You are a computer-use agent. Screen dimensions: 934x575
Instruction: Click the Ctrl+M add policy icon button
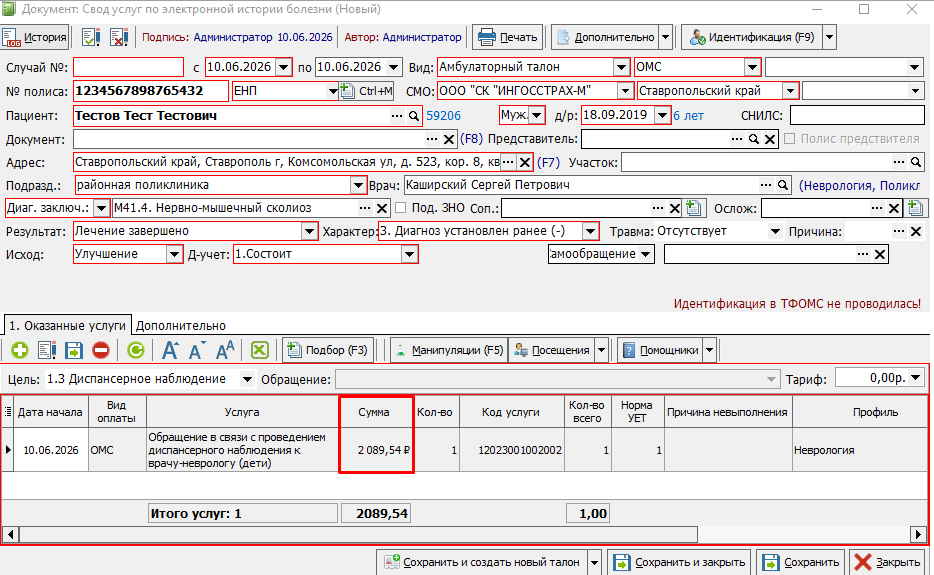click(x=366, y=91)
